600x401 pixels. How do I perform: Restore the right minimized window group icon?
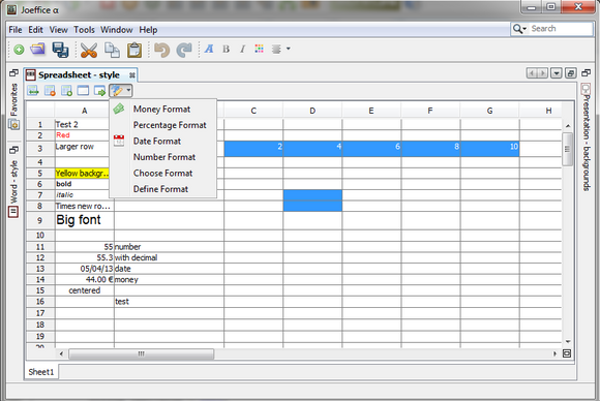pos(586,72)
